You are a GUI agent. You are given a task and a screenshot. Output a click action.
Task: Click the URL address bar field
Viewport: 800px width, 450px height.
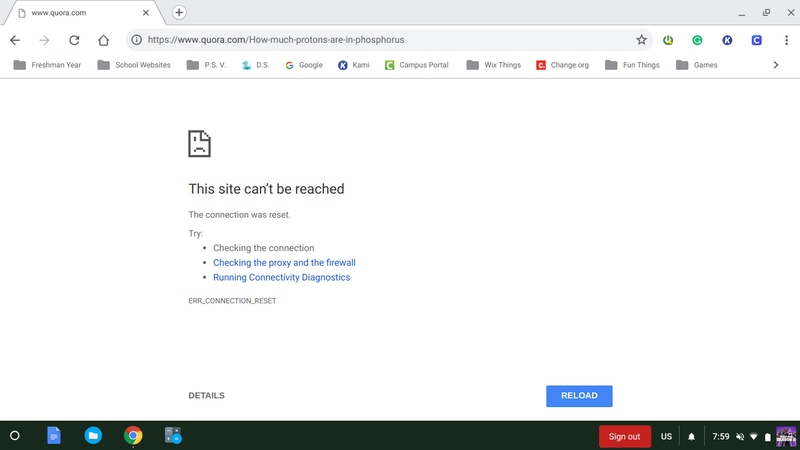click(380, 40)
